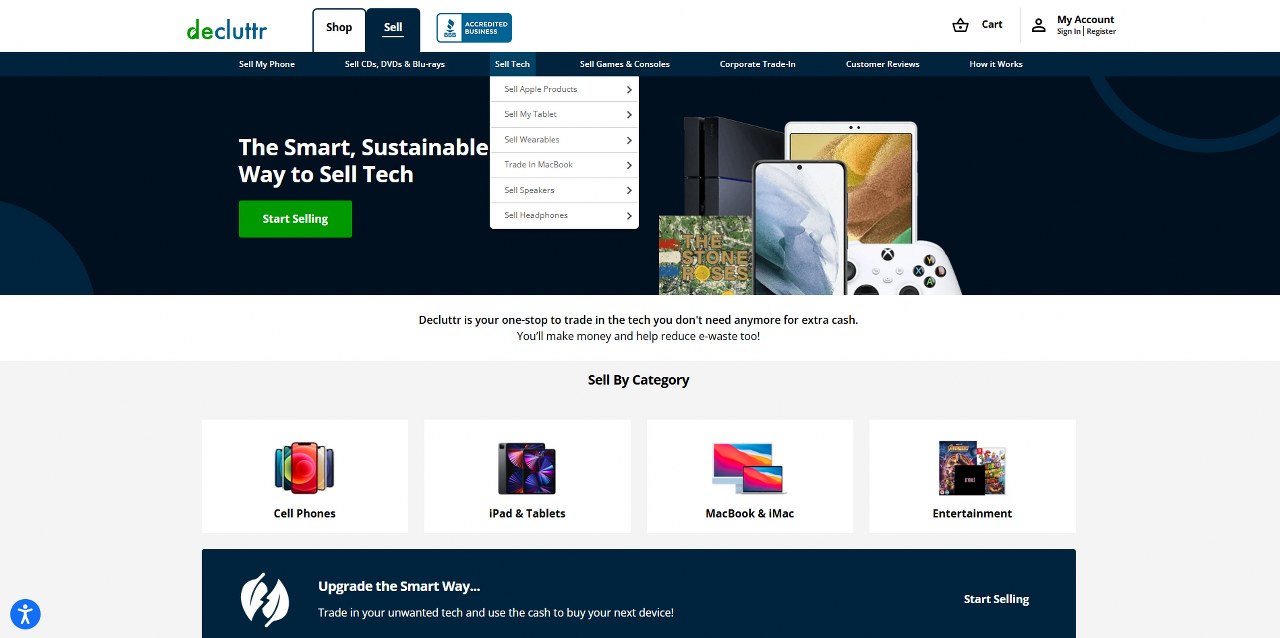Open the Sell Tech menu
The width and height of the screenshot is (1280, 638).
[x=512, y=64]
